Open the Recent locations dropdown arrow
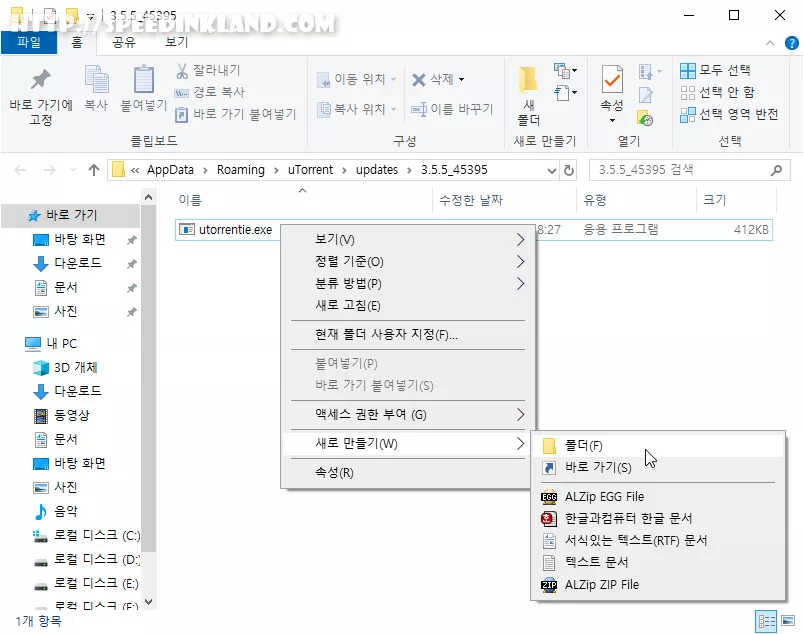This screenshot has width=804, height=634. 72,170
